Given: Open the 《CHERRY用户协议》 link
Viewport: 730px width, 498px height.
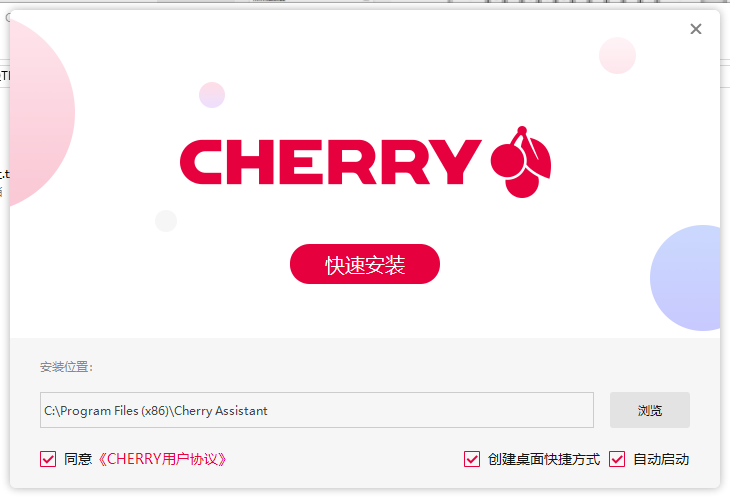Looking at the screenshot, I should [x=162, y=459].
